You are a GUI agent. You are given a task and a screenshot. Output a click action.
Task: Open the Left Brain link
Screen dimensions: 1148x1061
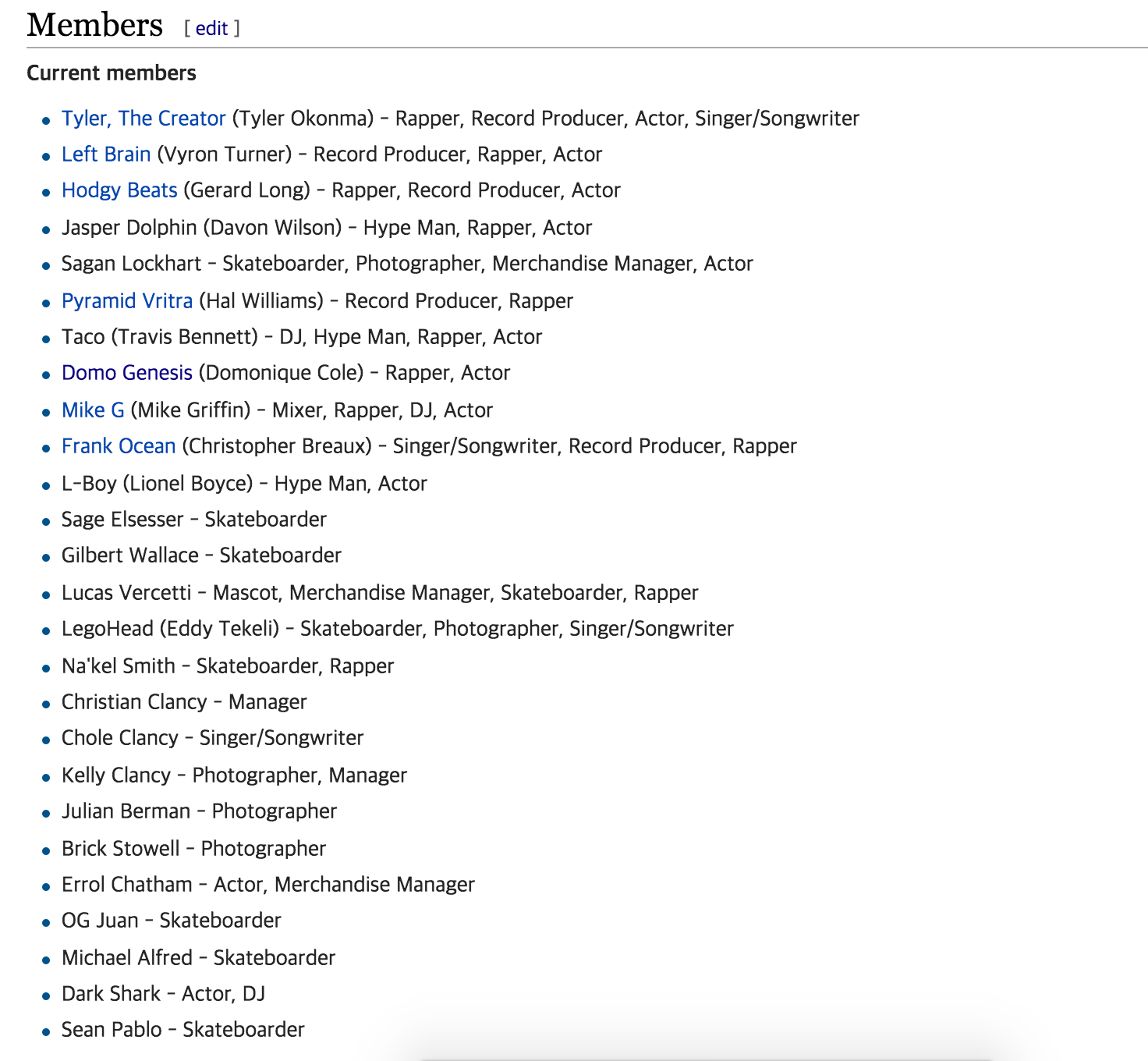tap(106, 154)
